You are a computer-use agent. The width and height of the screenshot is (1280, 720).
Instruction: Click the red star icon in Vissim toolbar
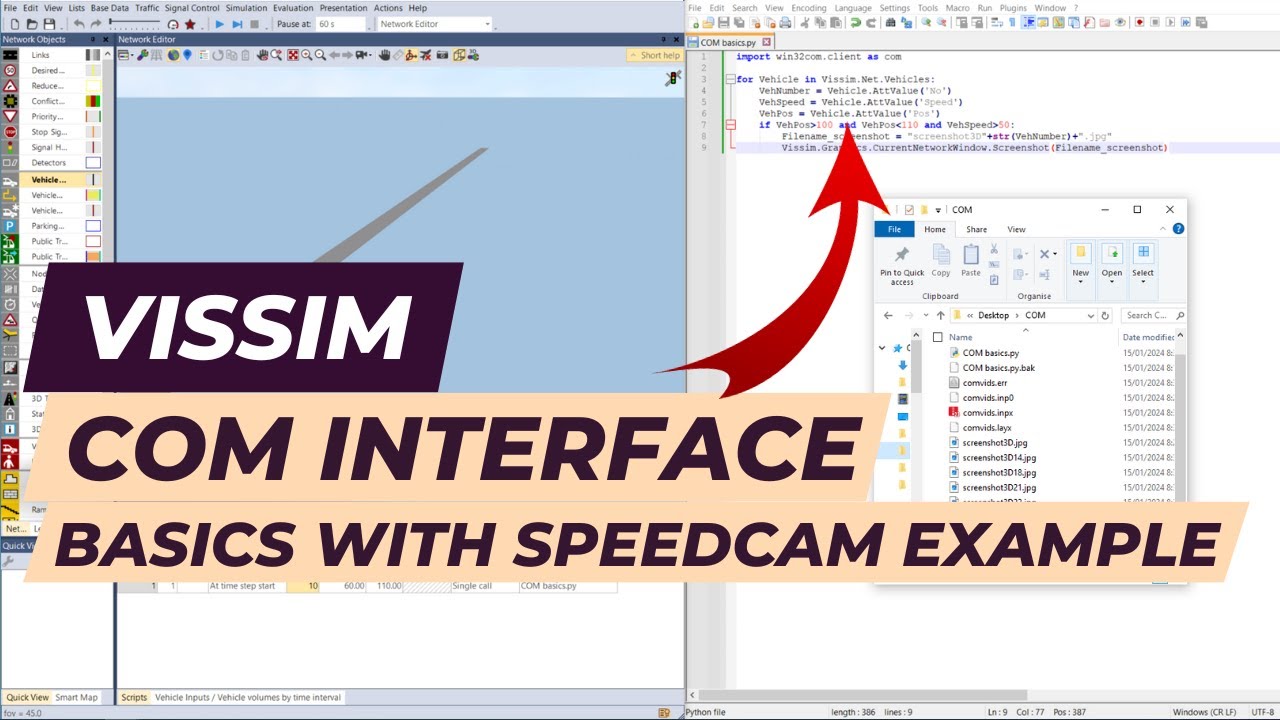(190, 24)
